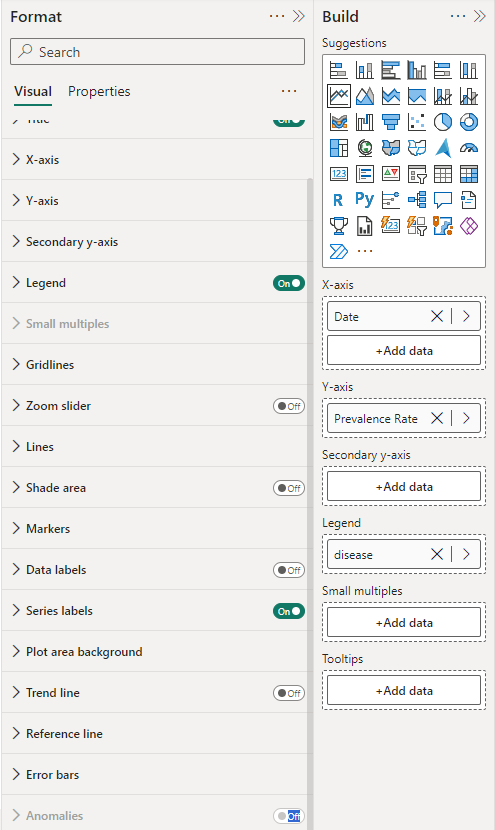The image size is (495, 830).
Task: Get more visuals via ellipsis
Action: [365, 251]
